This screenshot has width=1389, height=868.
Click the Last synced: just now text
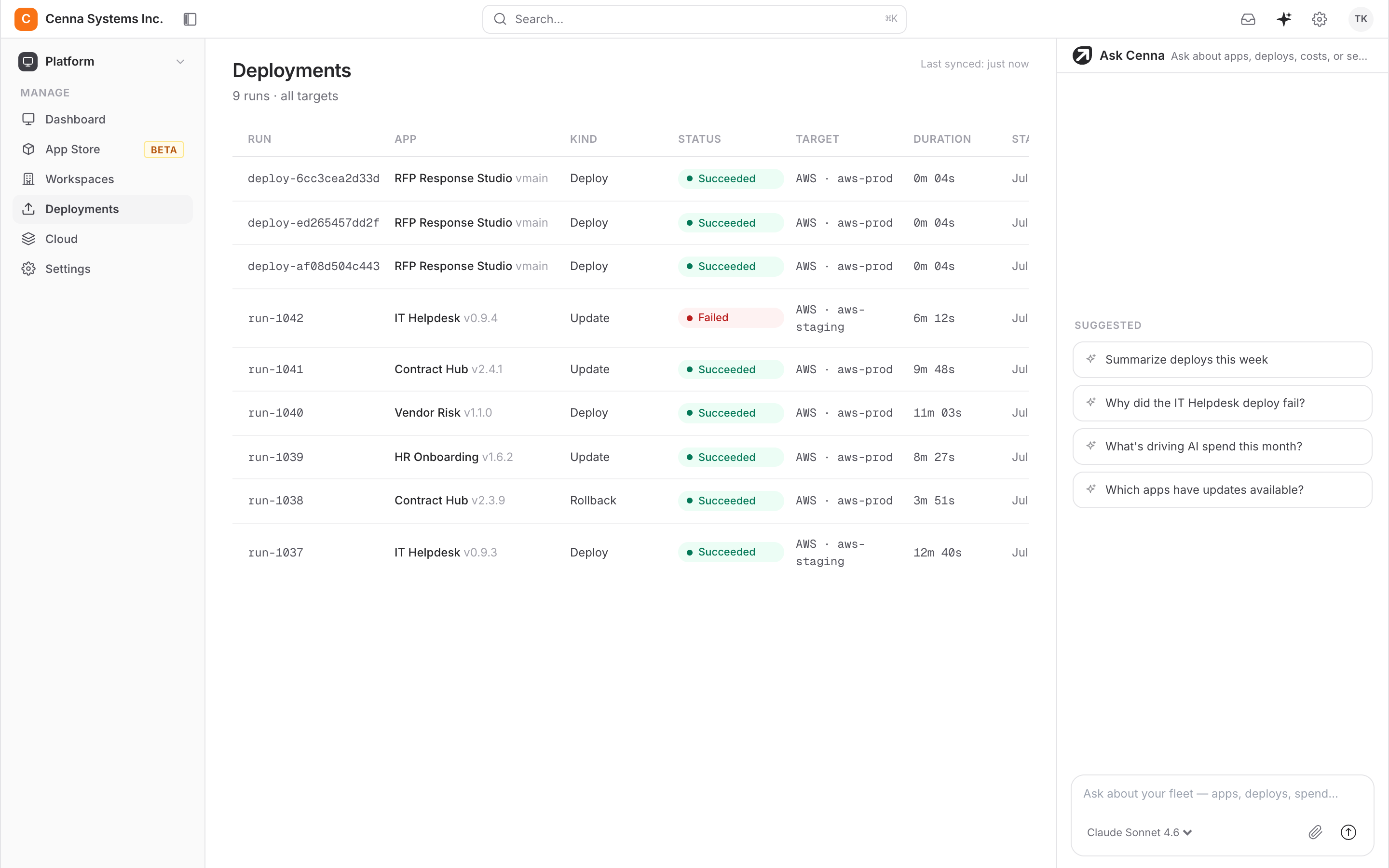click(974, 64)
